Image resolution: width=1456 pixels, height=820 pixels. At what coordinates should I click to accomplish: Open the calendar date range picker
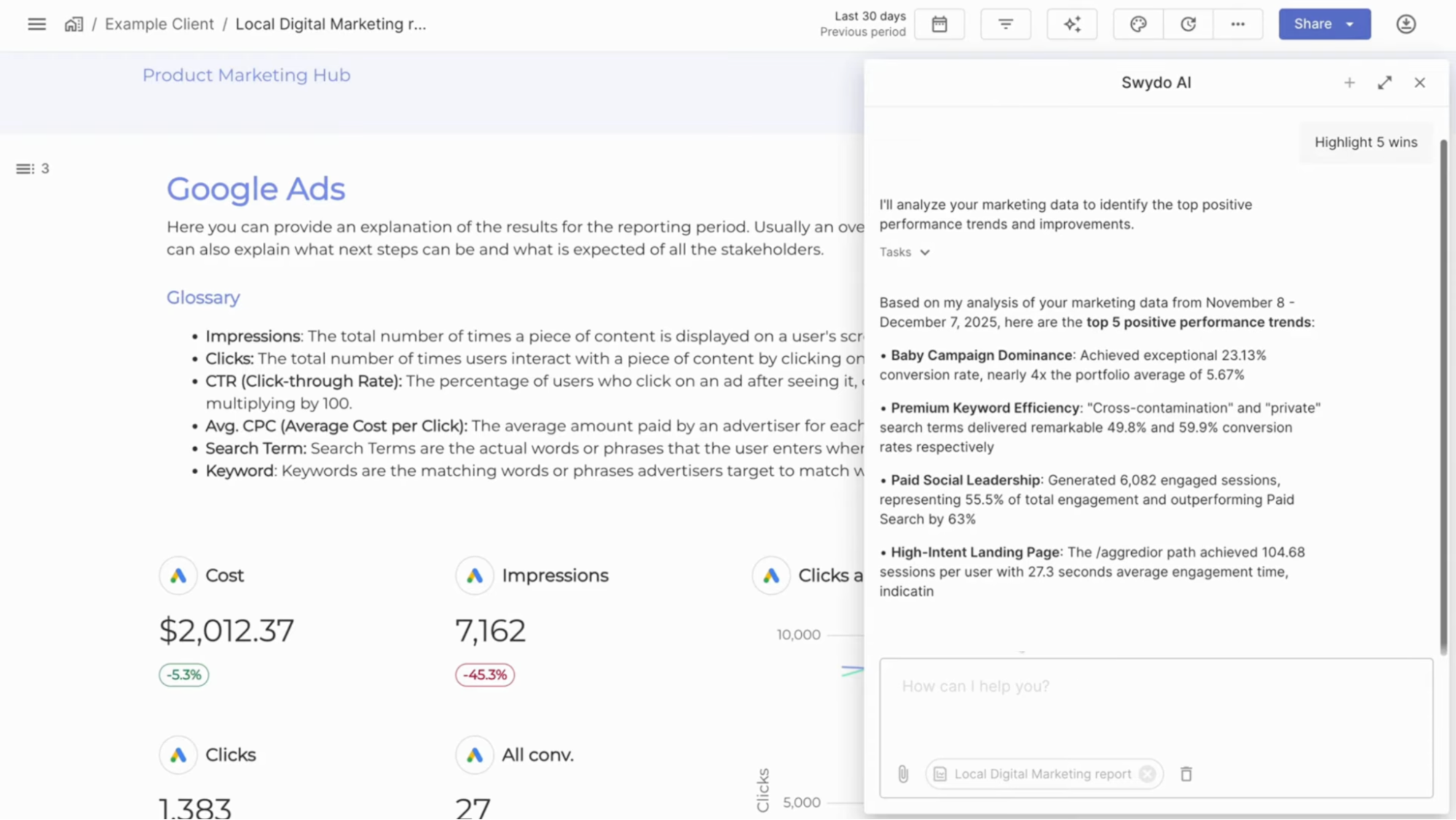(x=939, y=24)
